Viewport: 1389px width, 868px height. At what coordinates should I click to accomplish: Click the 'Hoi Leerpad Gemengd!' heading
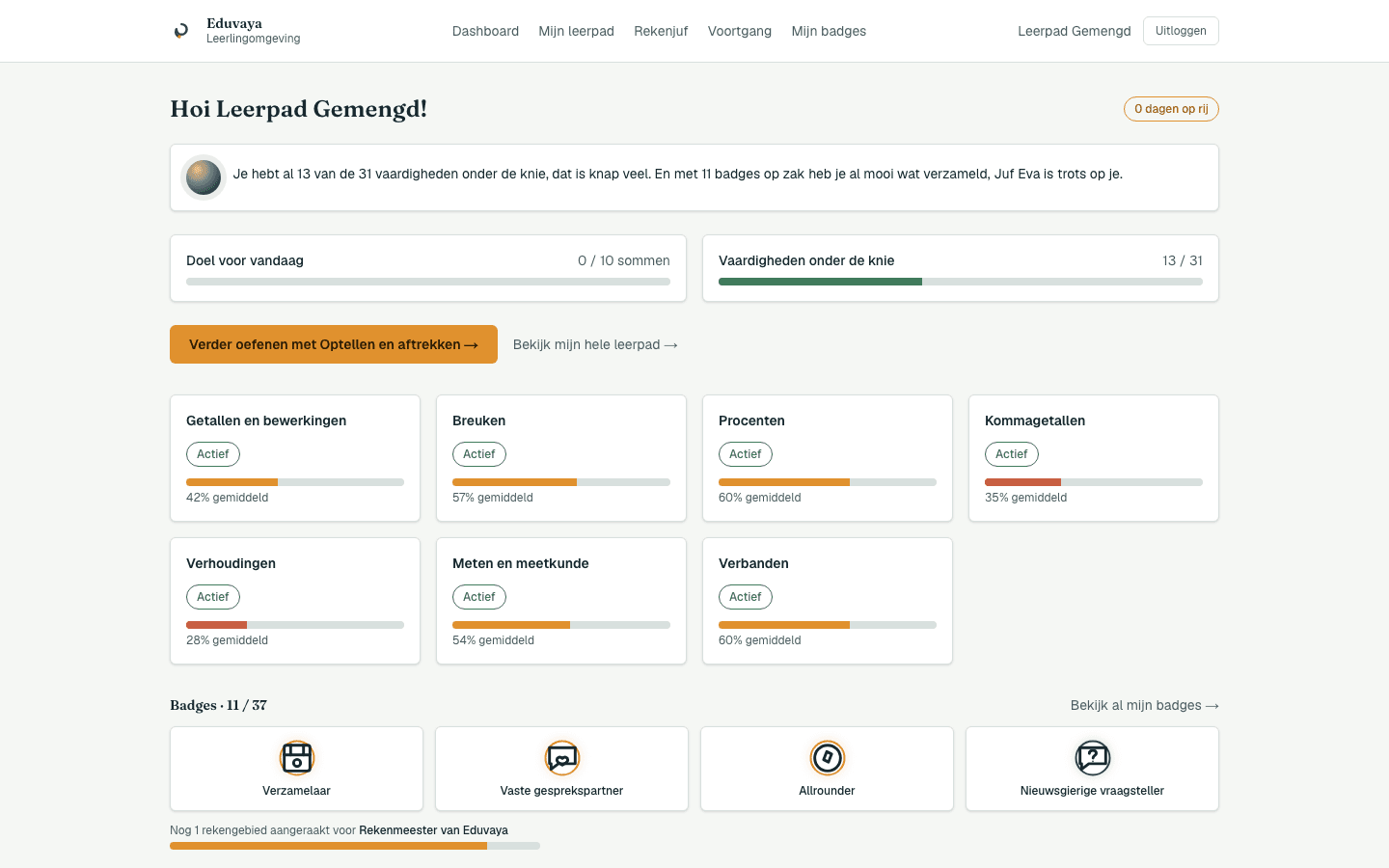(x=299, y=109)
